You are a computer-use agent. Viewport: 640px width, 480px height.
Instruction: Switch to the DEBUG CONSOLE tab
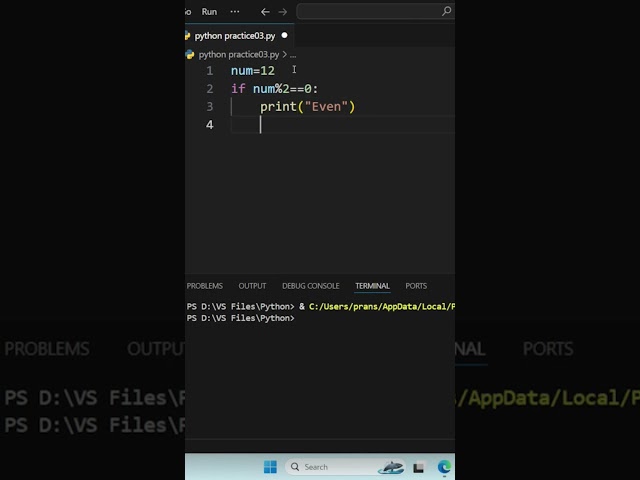tap(311, 286)
